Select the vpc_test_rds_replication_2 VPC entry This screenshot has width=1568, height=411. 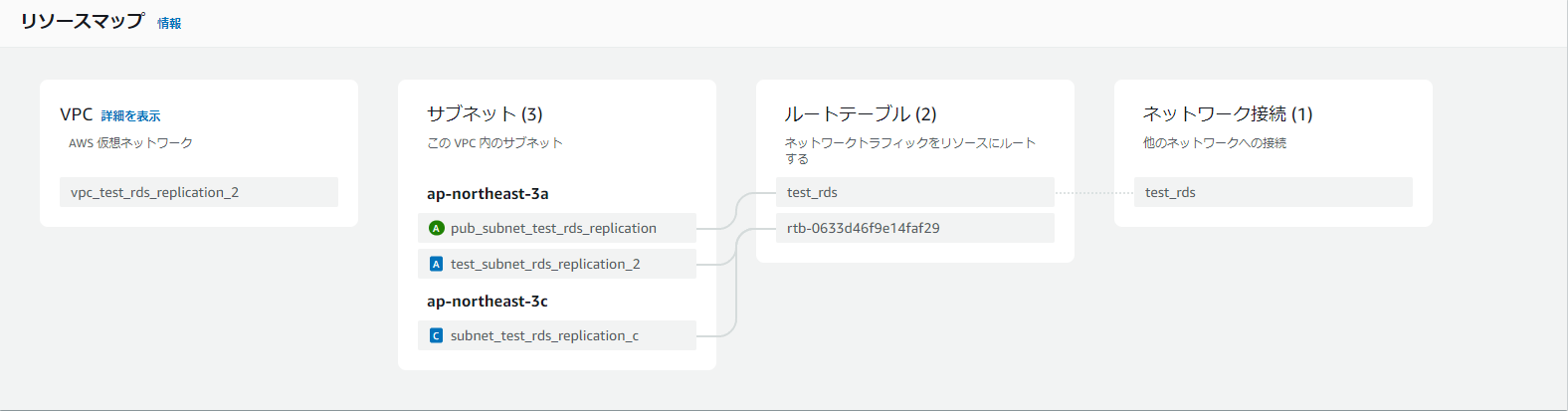point(154,192)
